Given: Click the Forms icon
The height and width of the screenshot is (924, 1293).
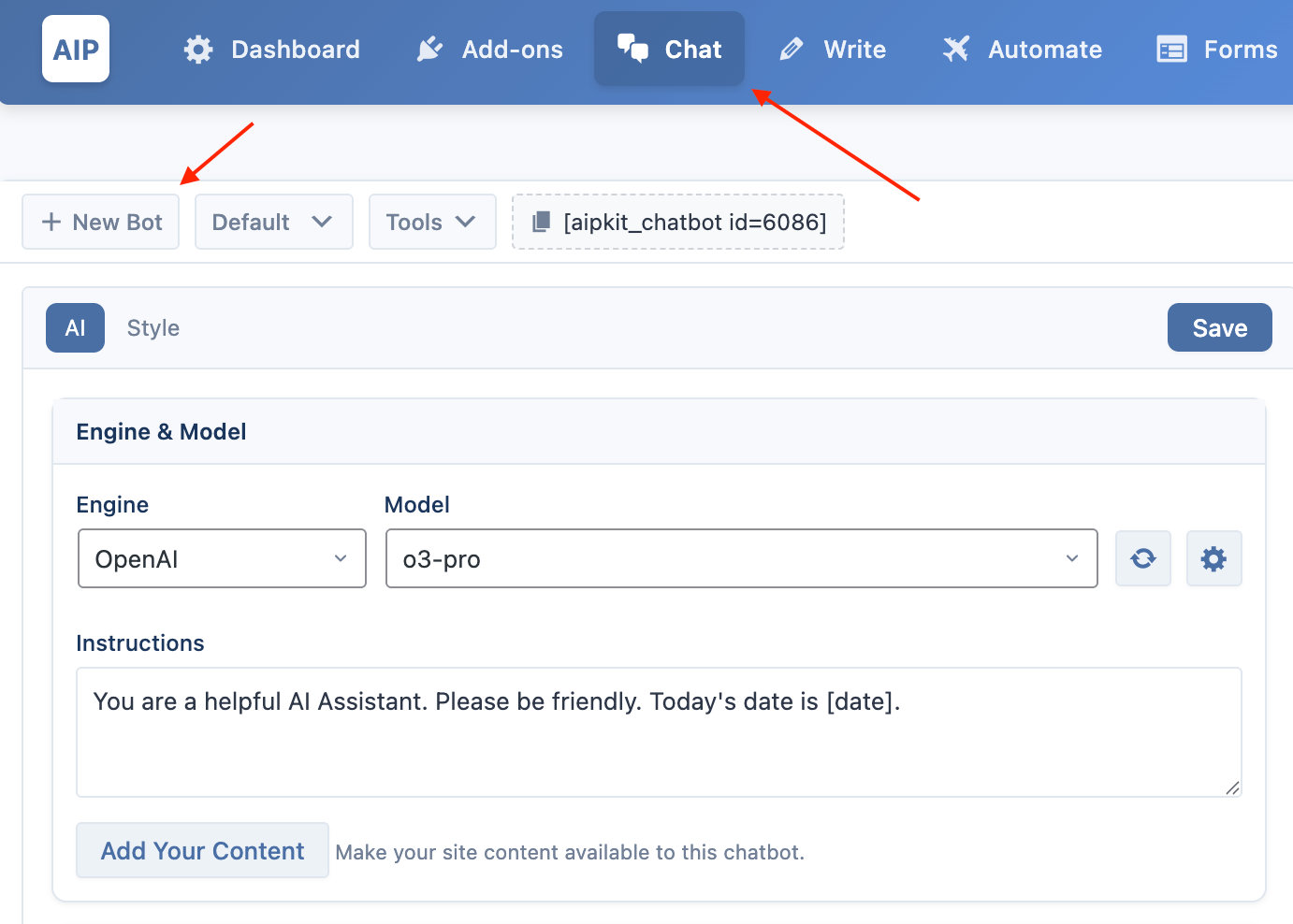Looking at the screenshot, I should pyautogui.click(x=1171, y=50).
